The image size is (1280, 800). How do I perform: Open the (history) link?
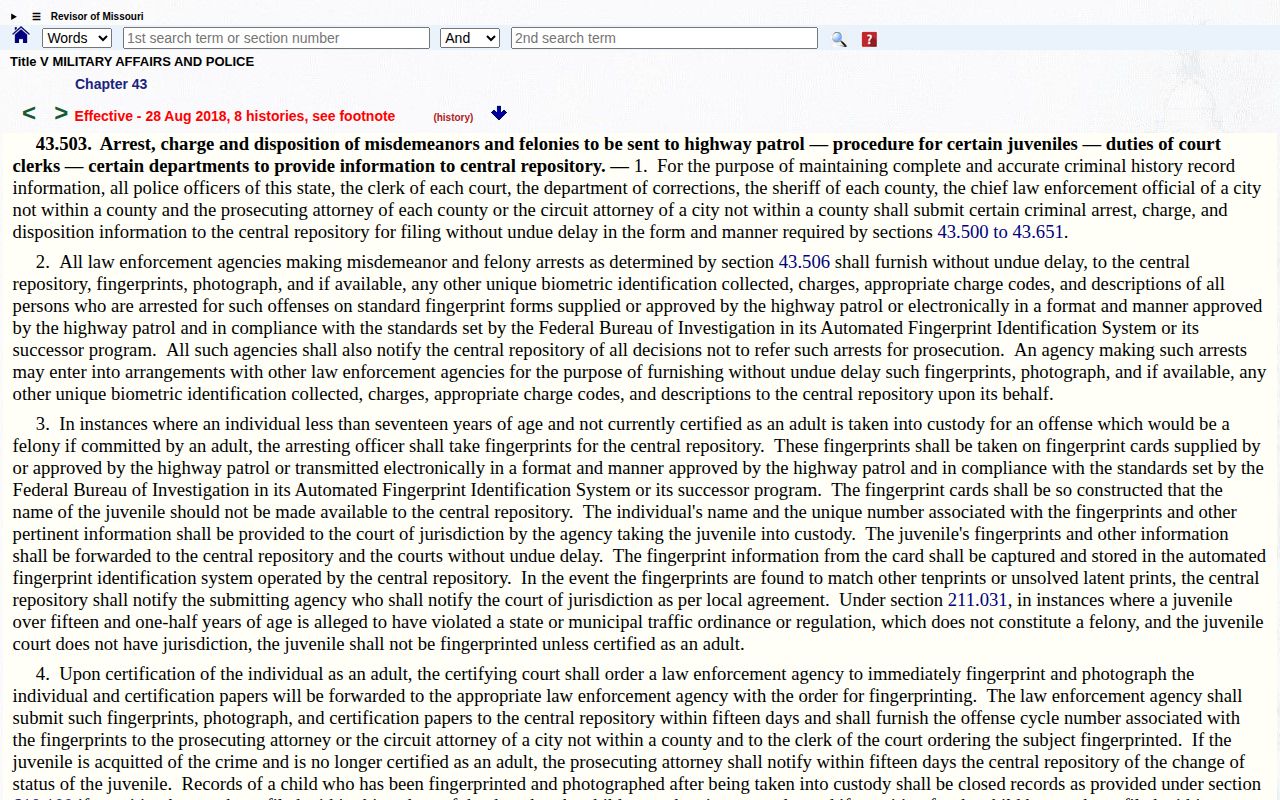[x=453, y=117]
